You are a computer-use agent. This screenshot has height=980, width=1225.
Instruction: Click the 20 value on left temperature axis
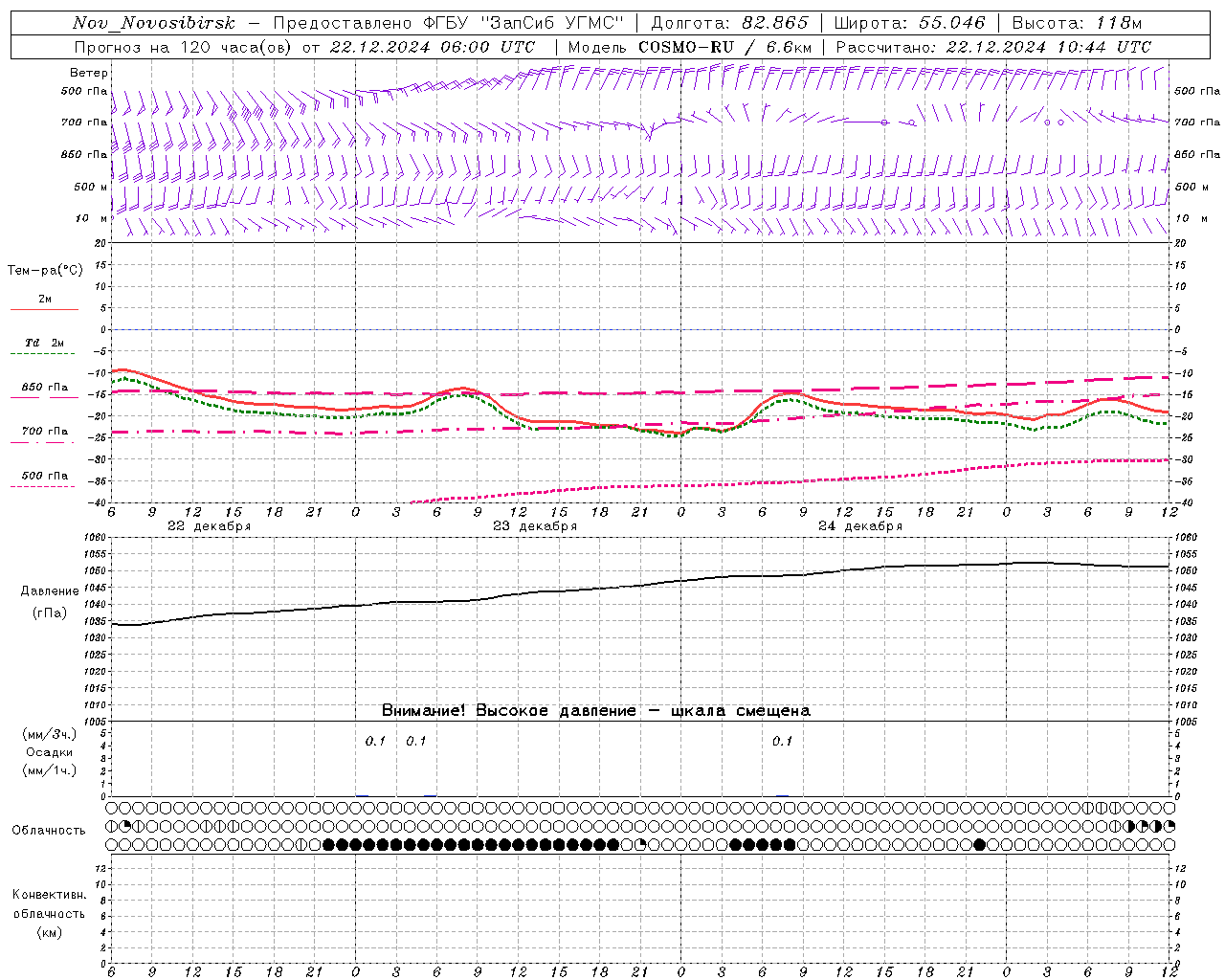101,243
